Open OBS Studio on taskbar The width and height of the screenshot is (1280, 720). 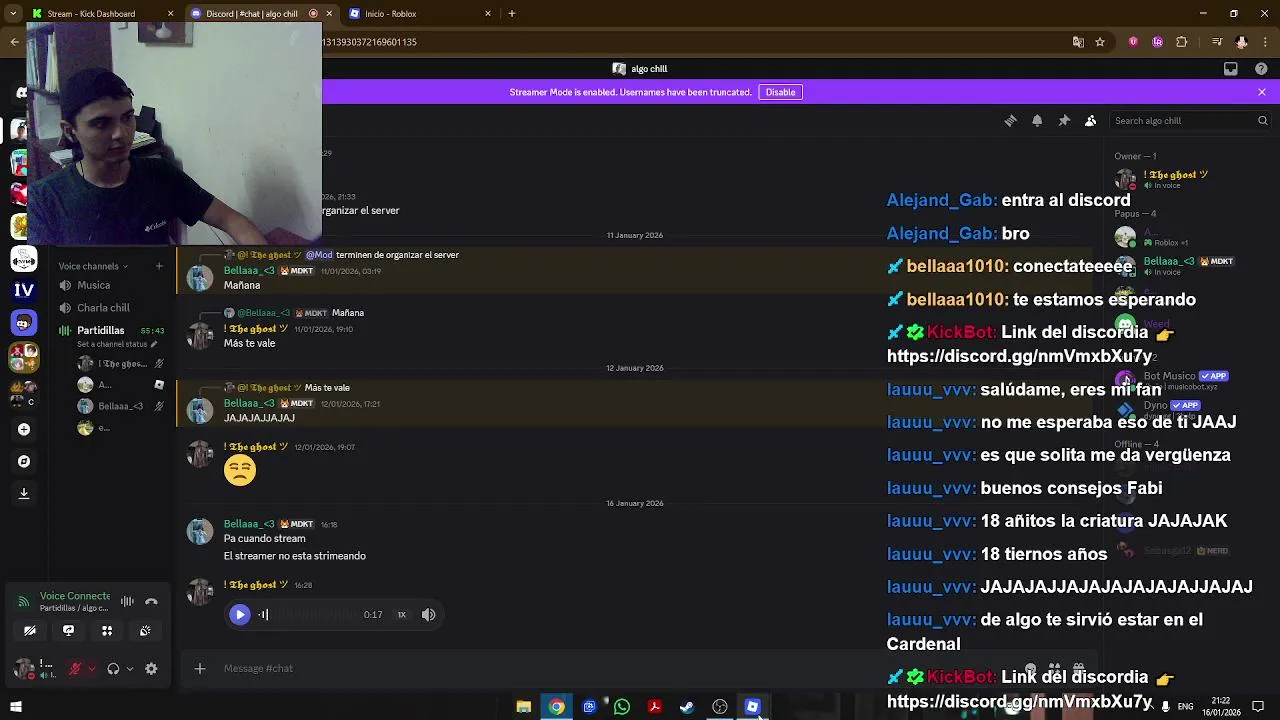(x=720, y=707)
